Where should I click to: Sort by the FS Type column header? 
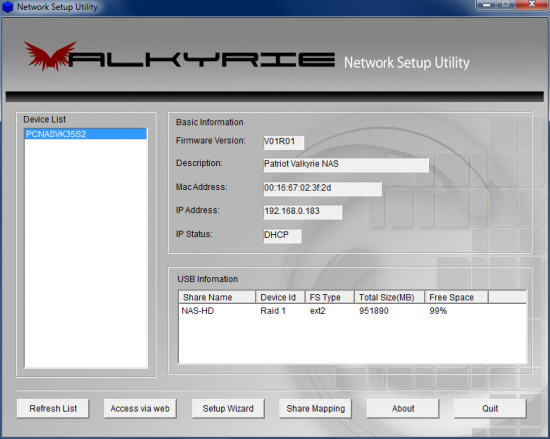[330, 297]
